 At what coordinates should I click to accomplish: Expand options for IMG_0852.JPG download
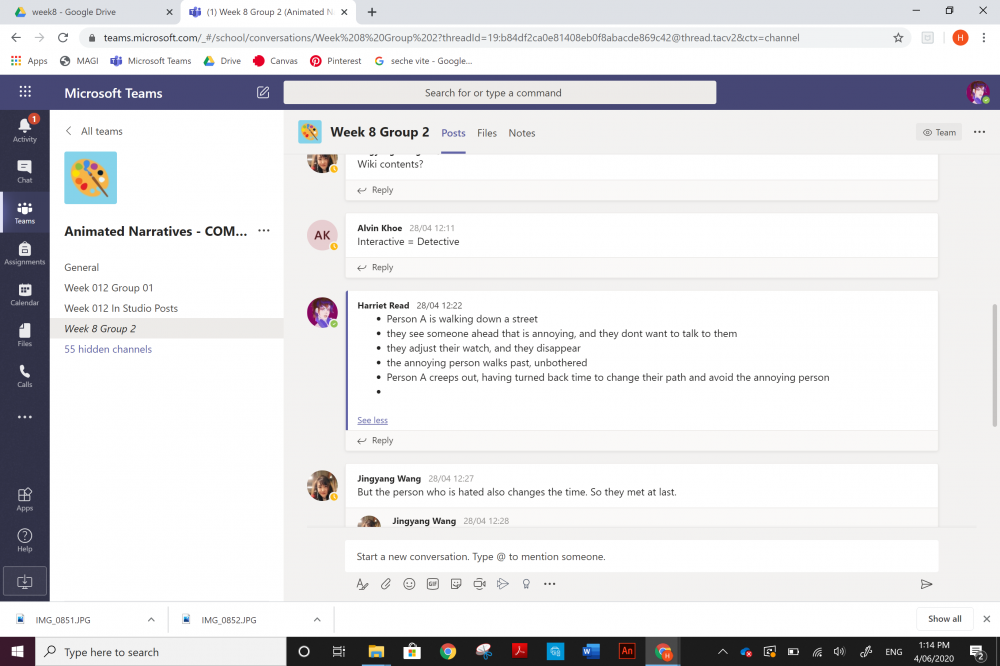[x=317, y=619]
